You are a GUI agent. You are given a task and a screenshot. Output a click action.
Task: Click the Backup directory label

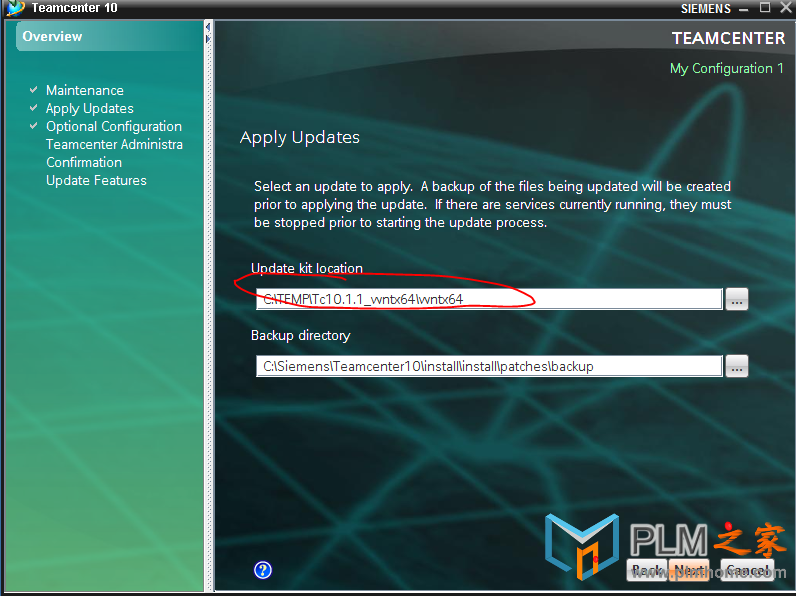pos(301,336)
